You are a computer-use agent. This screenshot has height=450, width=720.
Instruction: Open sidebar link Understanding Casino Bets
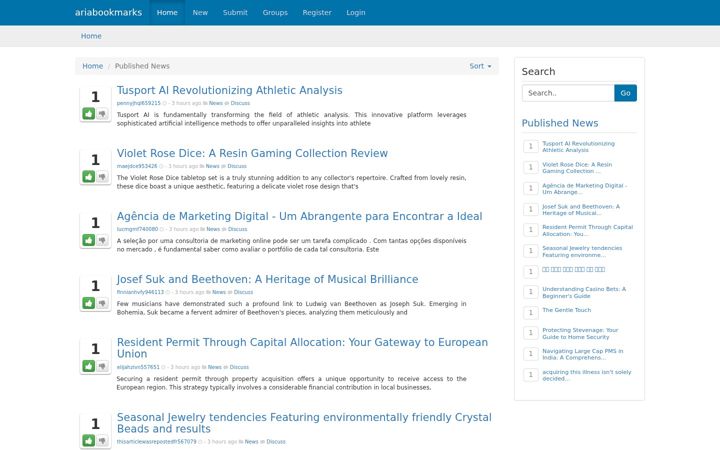584,292
